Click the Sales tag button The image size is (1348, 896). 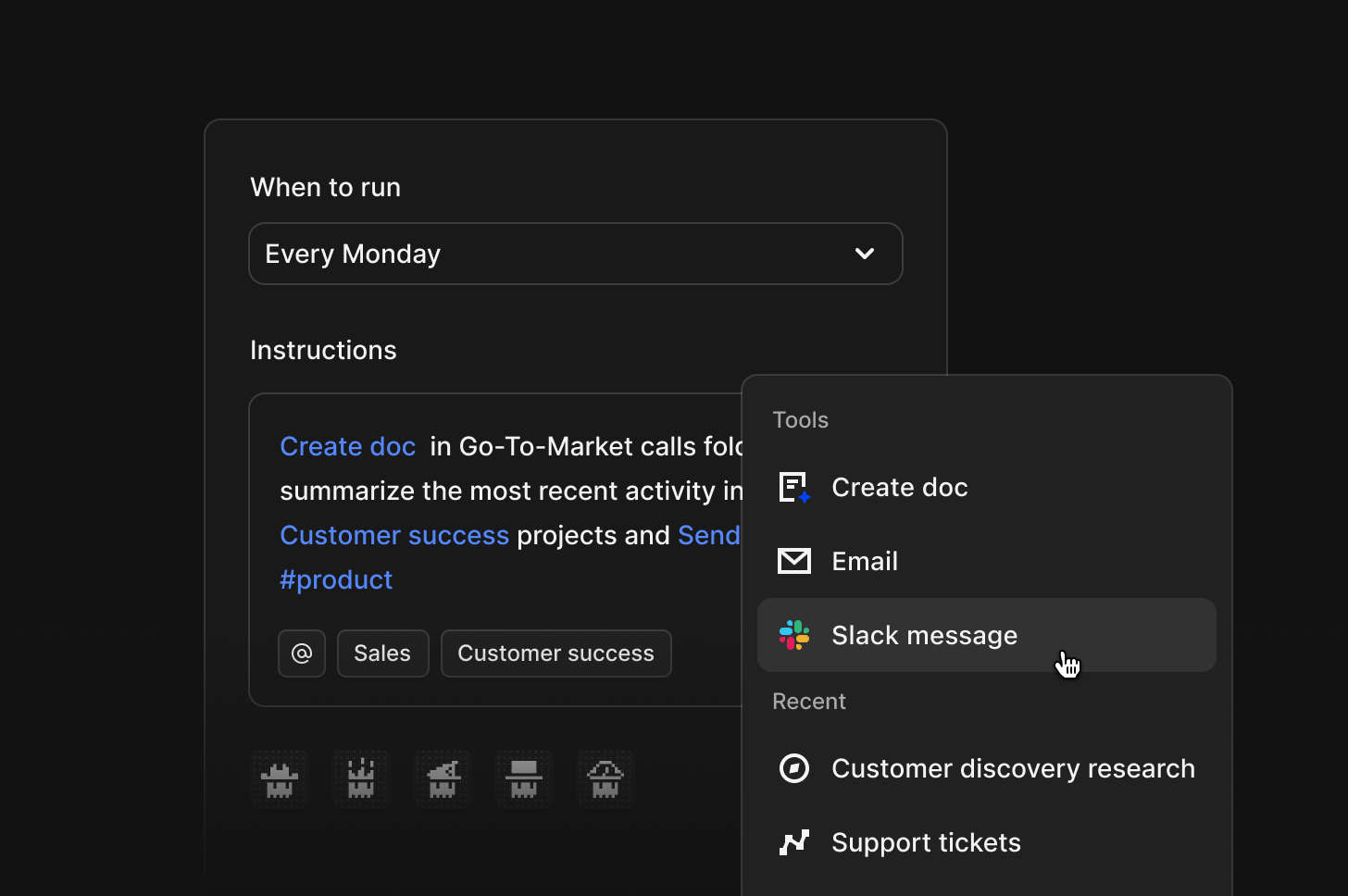pyautogui.click(x=382, y=653)
